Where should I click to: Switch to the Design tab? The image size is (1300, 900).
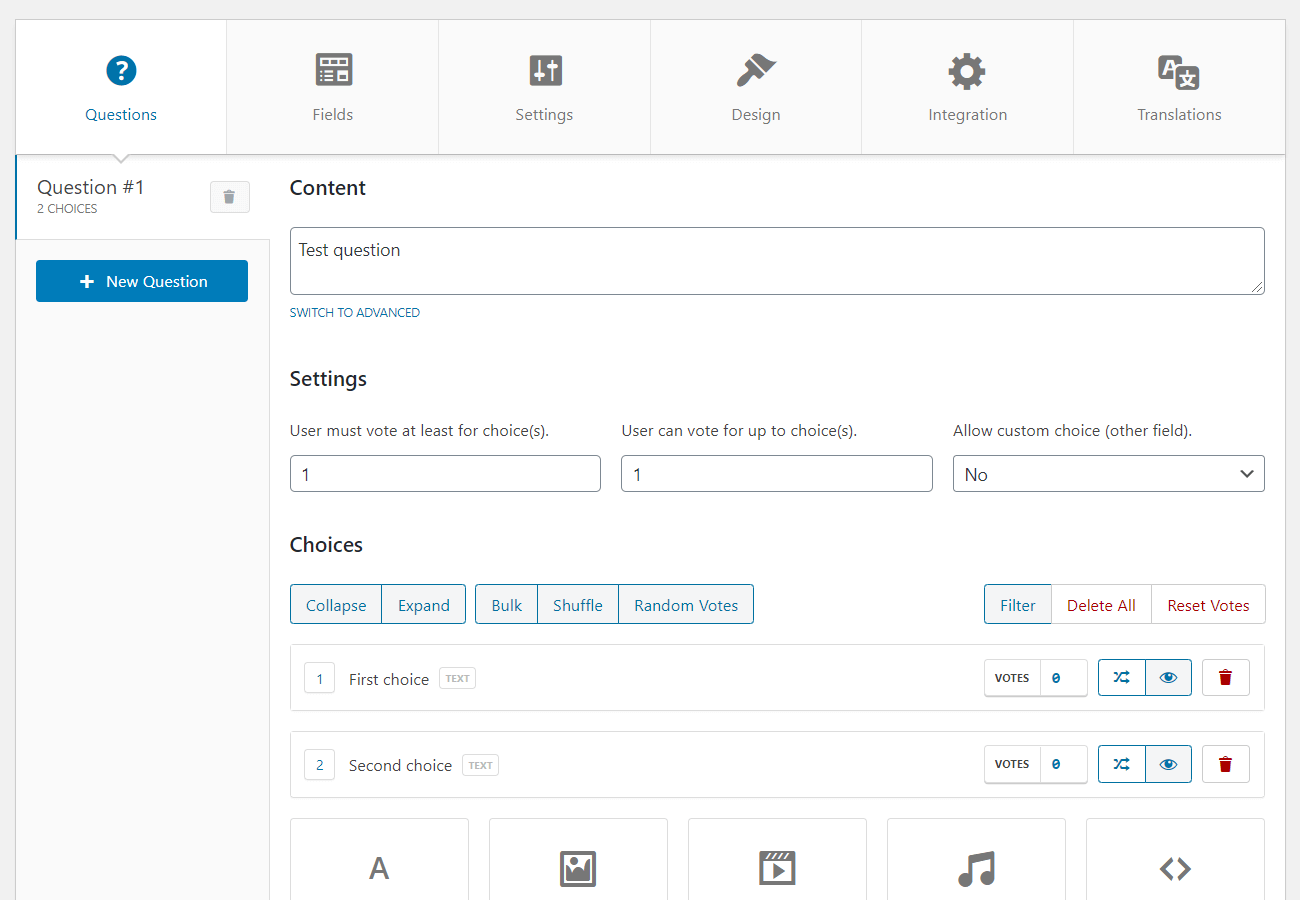point(756,88)
